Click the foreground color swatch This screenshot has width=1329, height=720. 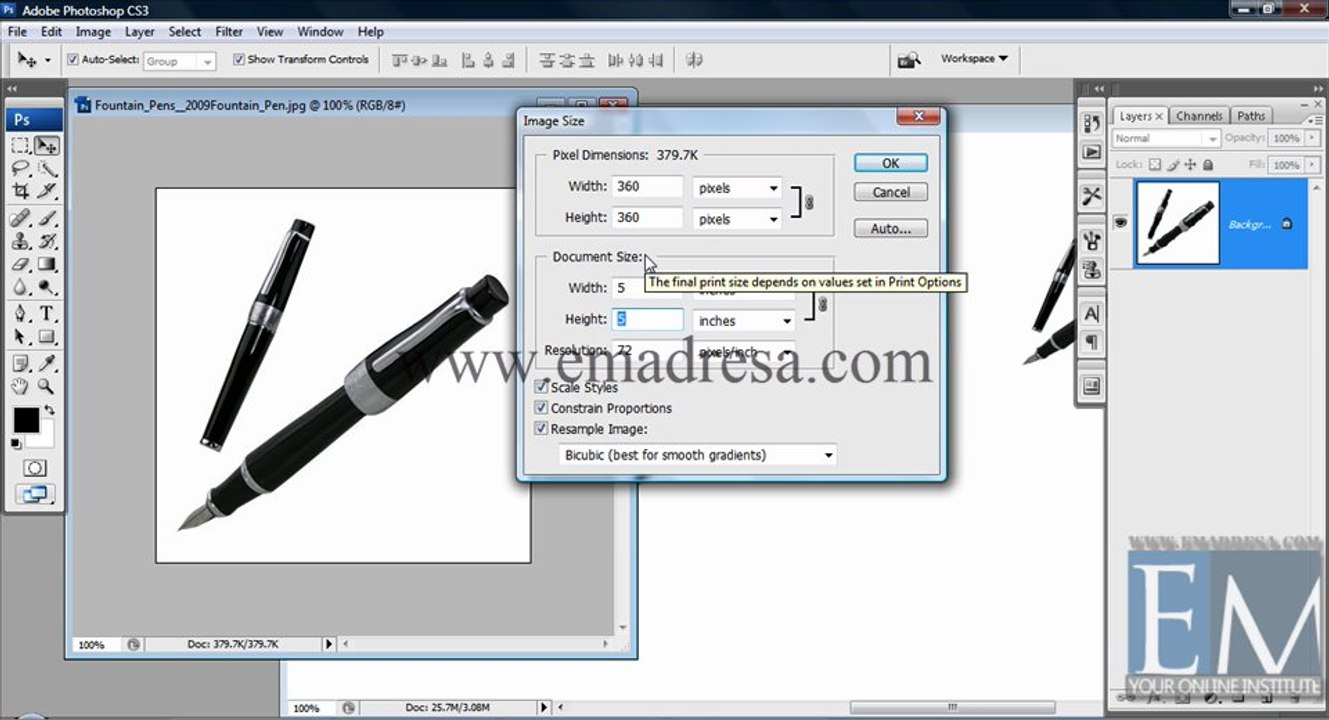(x=26, y=420)
